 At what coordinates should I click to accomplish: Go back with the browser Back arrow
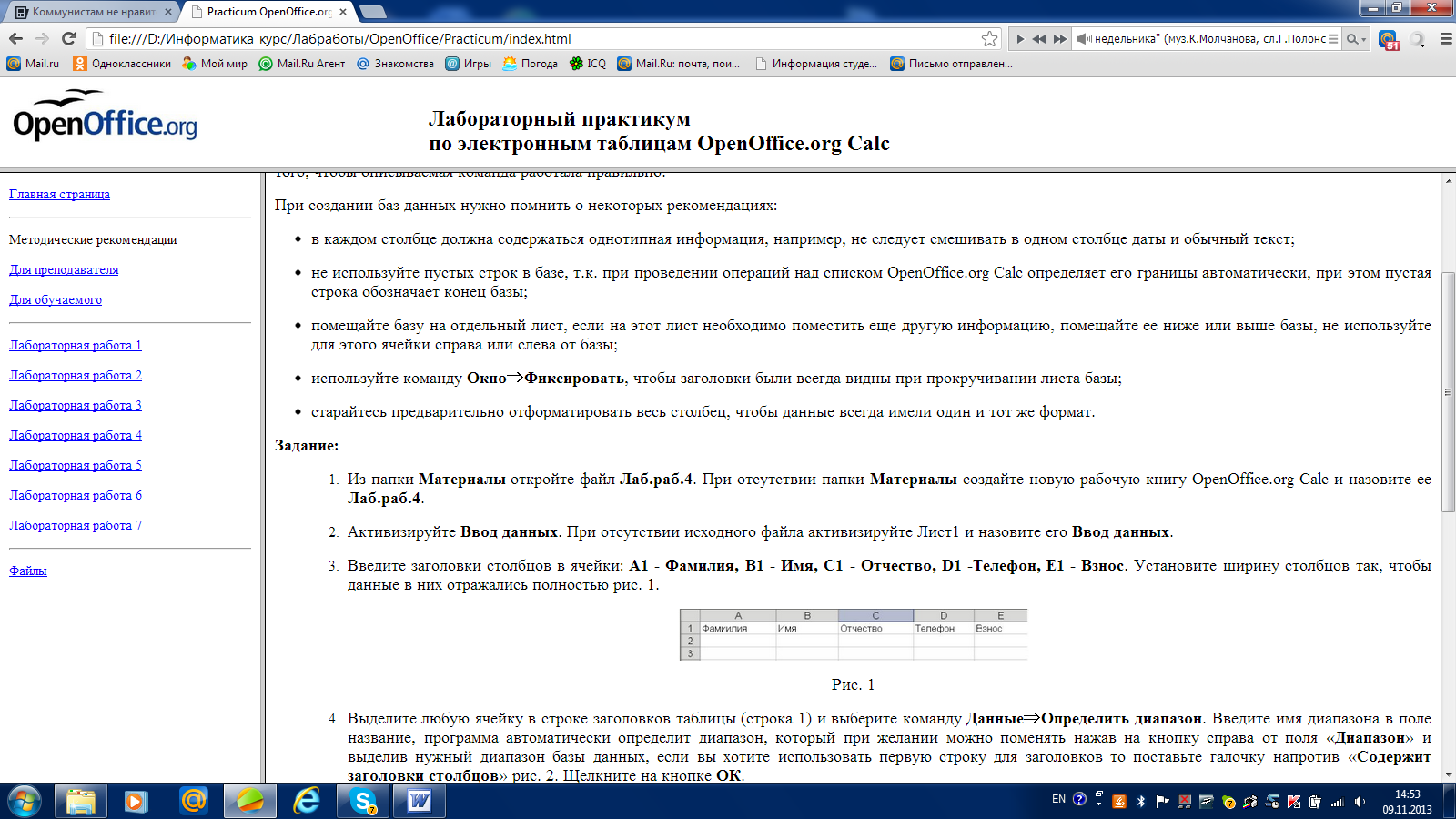pyautogui.click(x=15, y=38)
